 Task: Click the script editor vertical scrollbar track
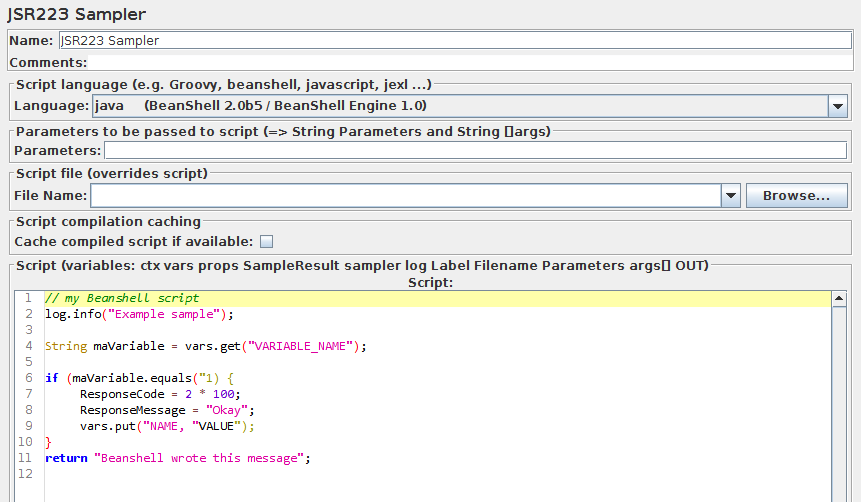coord(838,400)
